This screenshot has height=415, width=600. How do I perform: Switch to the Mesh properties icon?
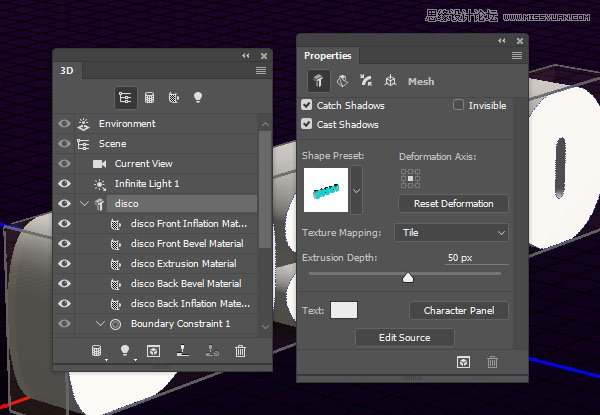319,81
